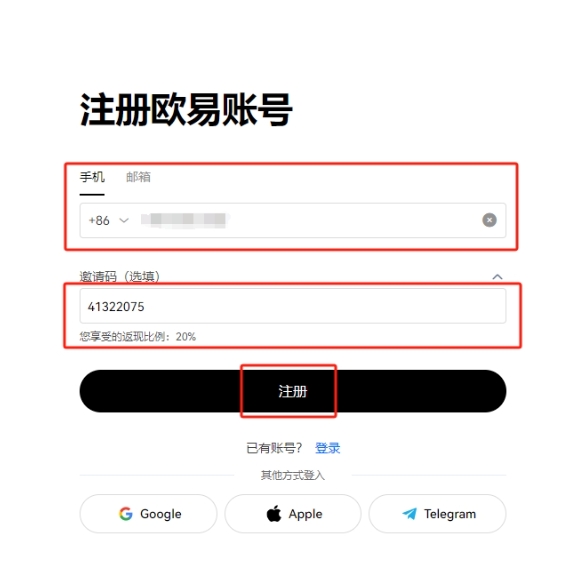The width and height of the screenshot is (565, 566).
Task: Click the Google G logo icon
Action: [x=126, y=514]
